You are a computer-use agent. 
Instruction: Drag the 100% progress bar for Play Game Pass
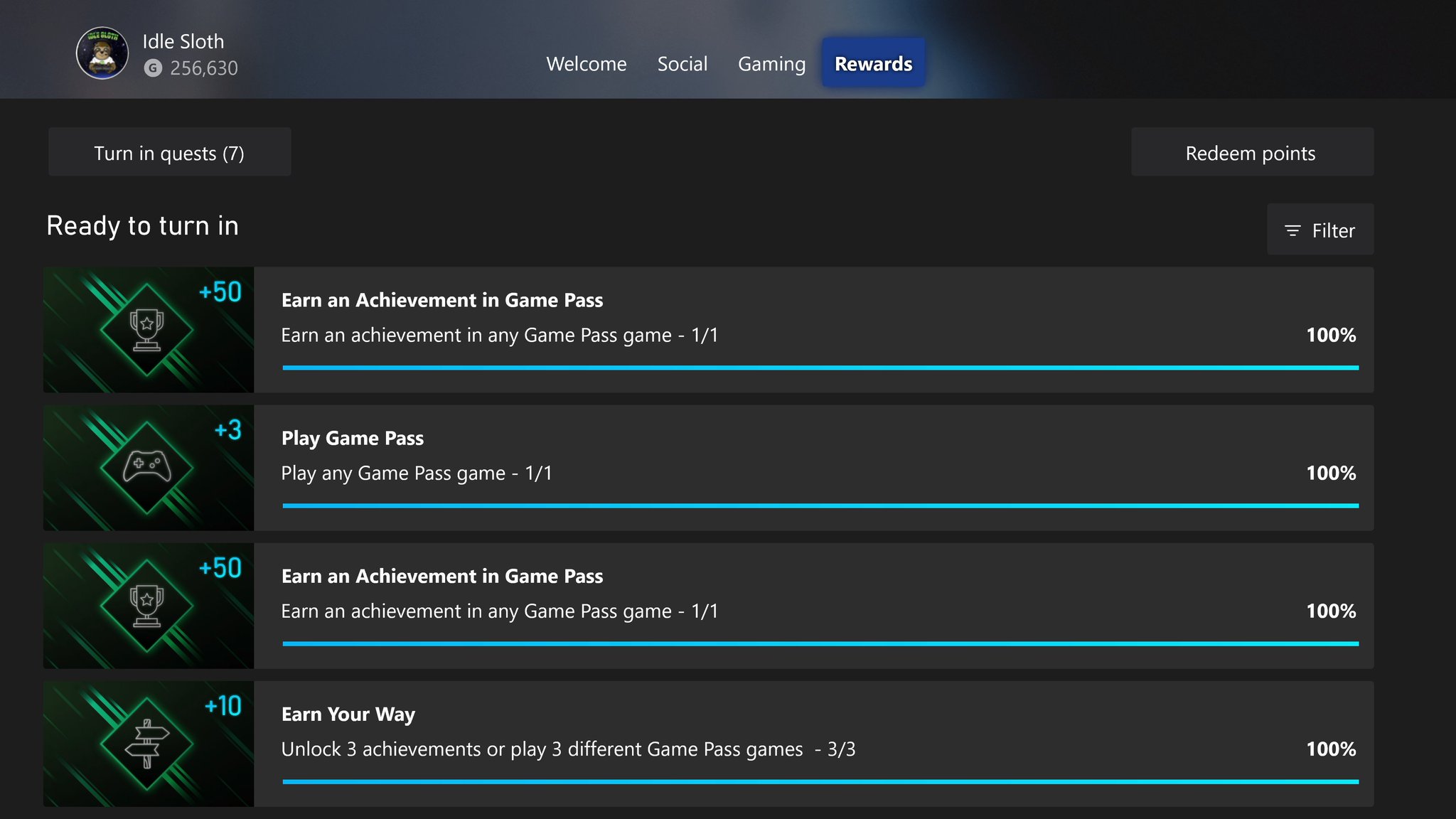(x=818, y=505)
